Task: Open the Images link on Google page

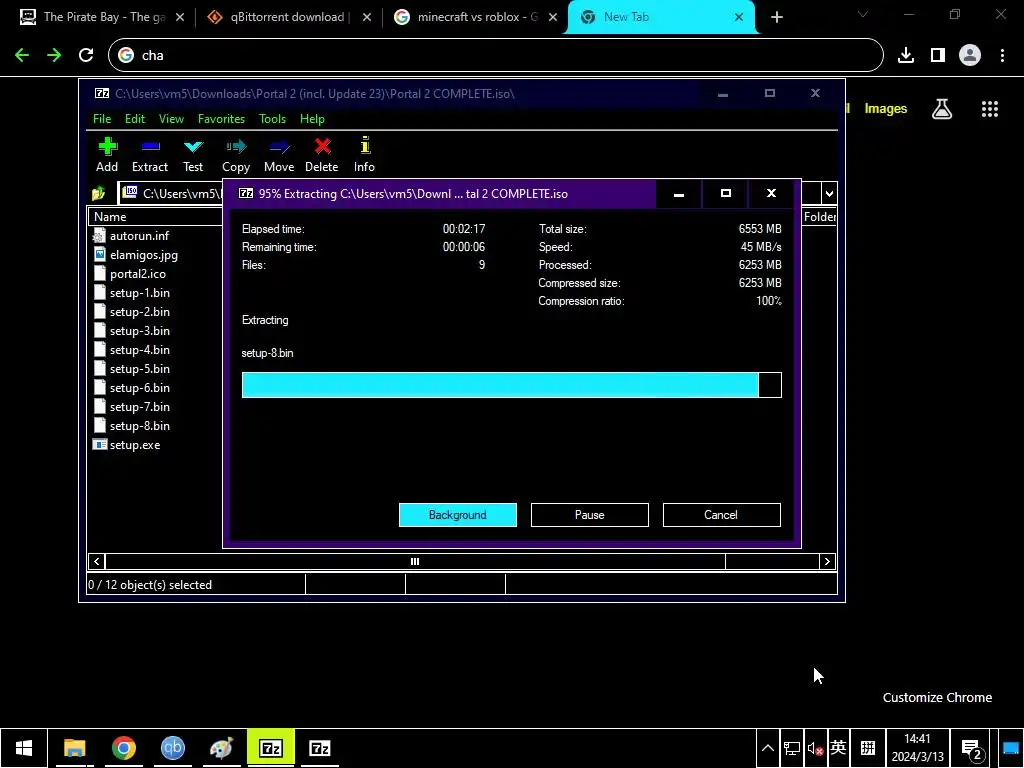Action: (886, 109)
